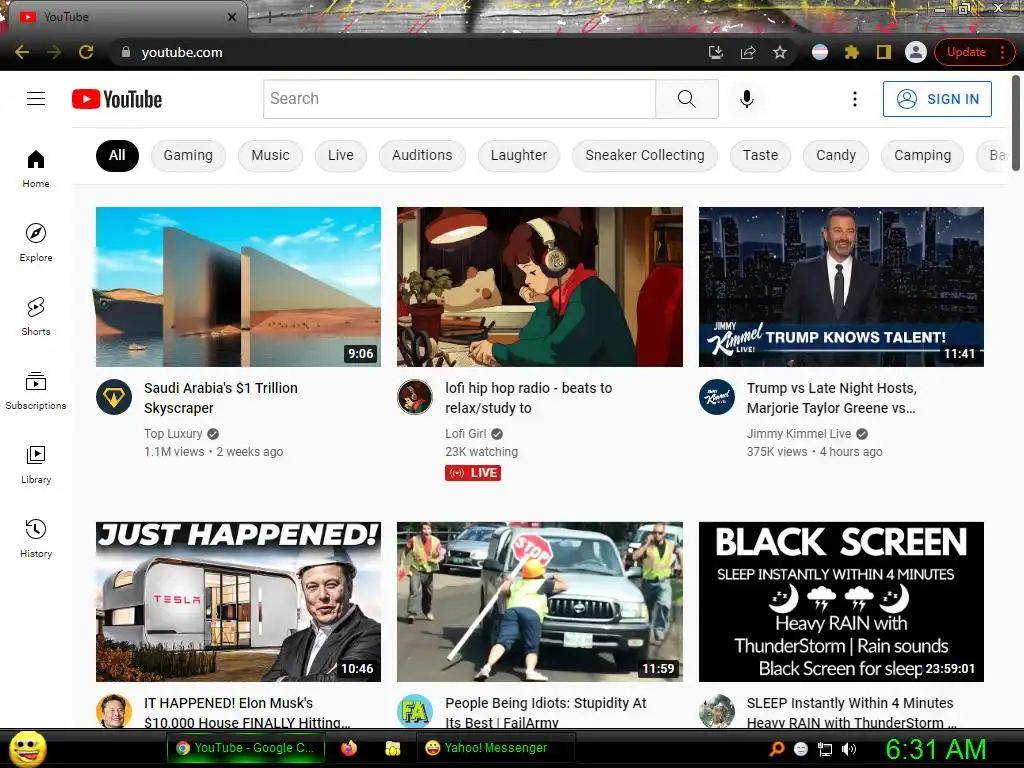Screen dimensions: 1024x768
Task: Click the Saudi skyscraper video thumbnail
Action: point(238,287)
